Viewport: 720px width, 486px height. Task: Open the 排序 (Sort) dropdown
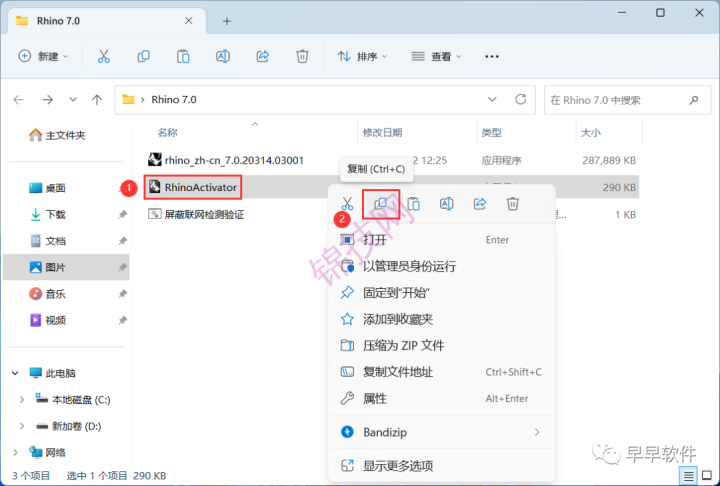click(x=363, y=57)
